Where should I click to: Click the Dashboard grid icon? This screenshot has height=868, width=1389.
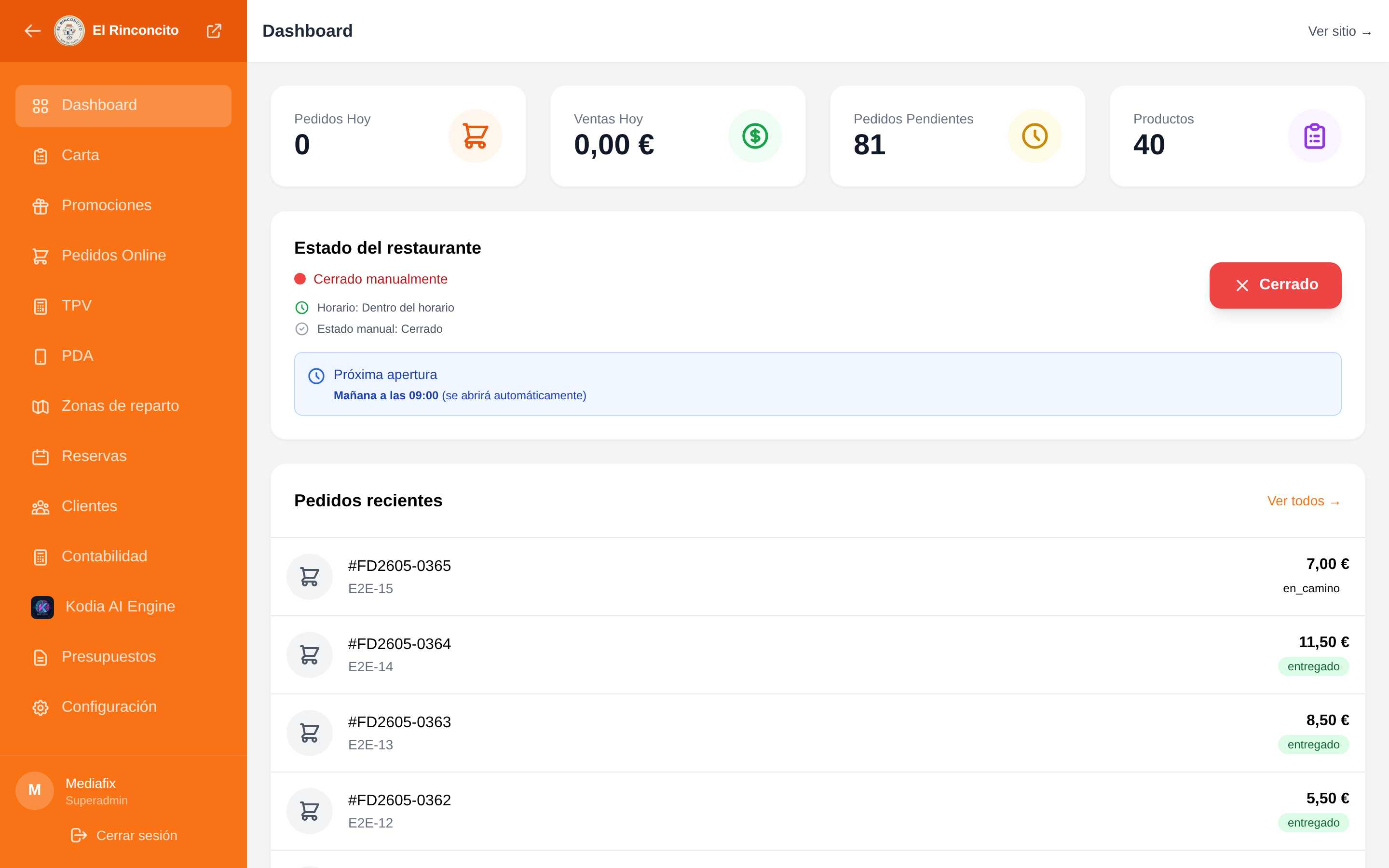pyautogui.click(x=40, y=106)
